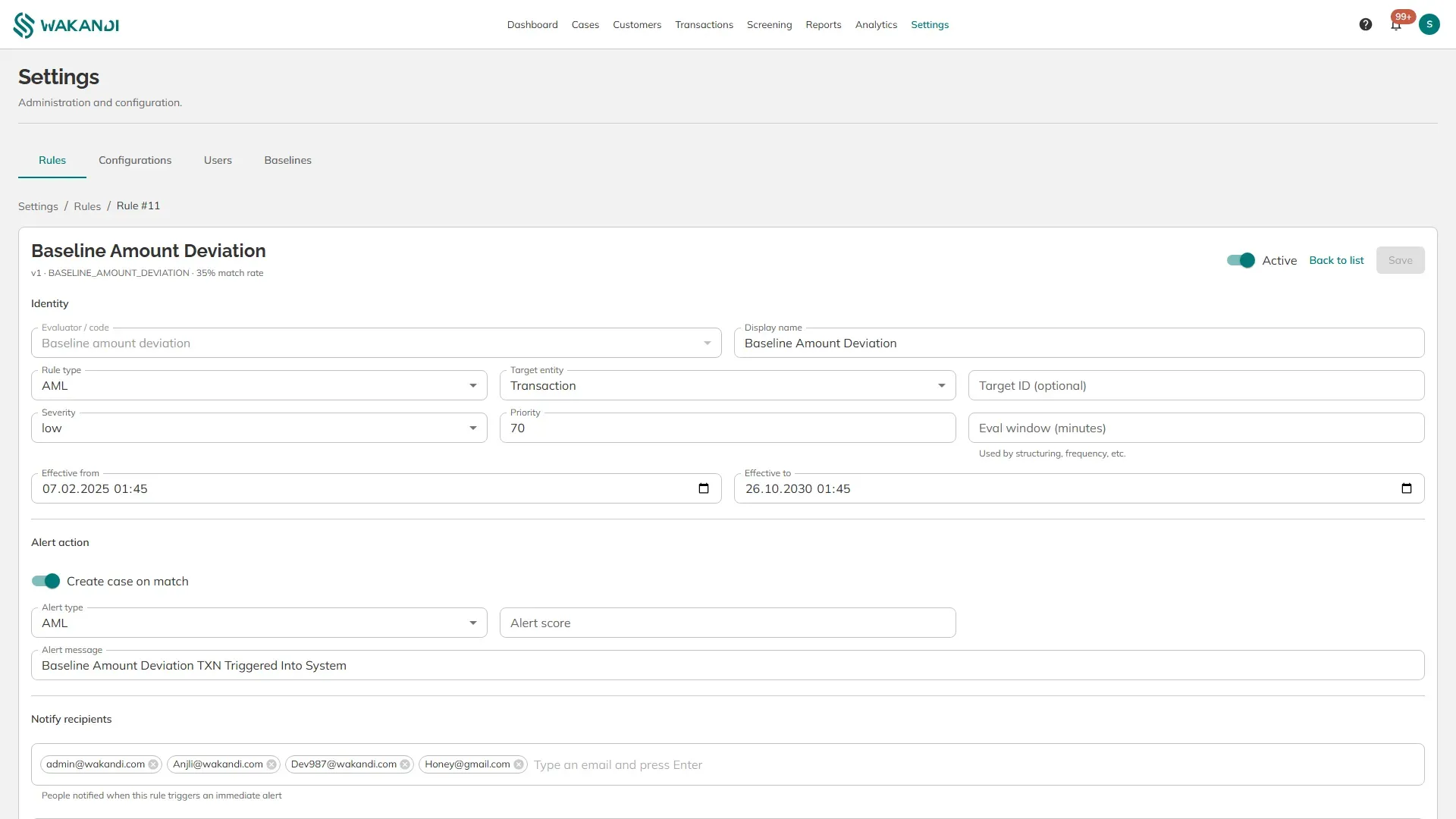Open Transactions in top navigation
Image resolution: width=1456 pixels, height=819 pixels.
click(704, 25)
